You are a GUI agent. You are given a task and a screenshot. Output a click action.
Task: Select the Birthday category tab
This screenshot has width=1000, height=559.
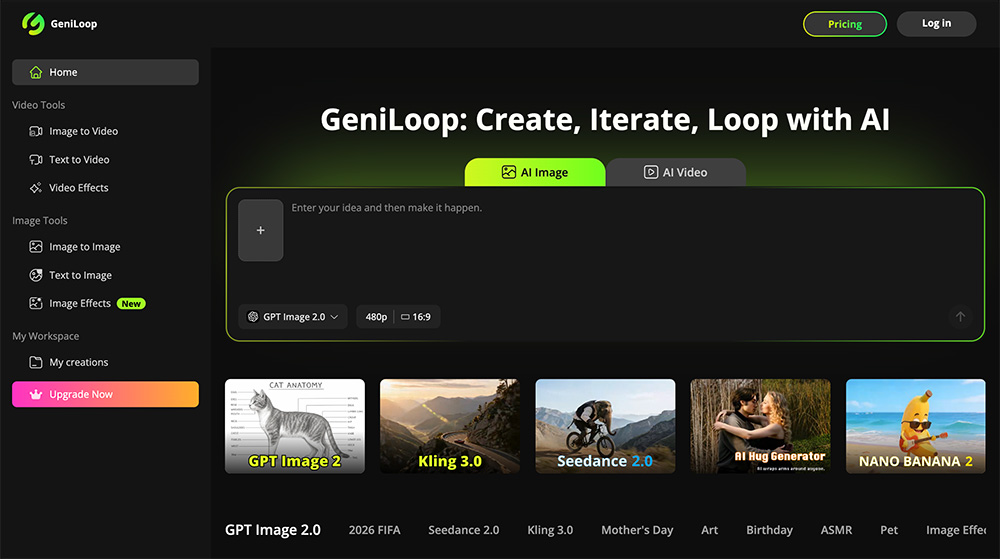click(770, 530)
